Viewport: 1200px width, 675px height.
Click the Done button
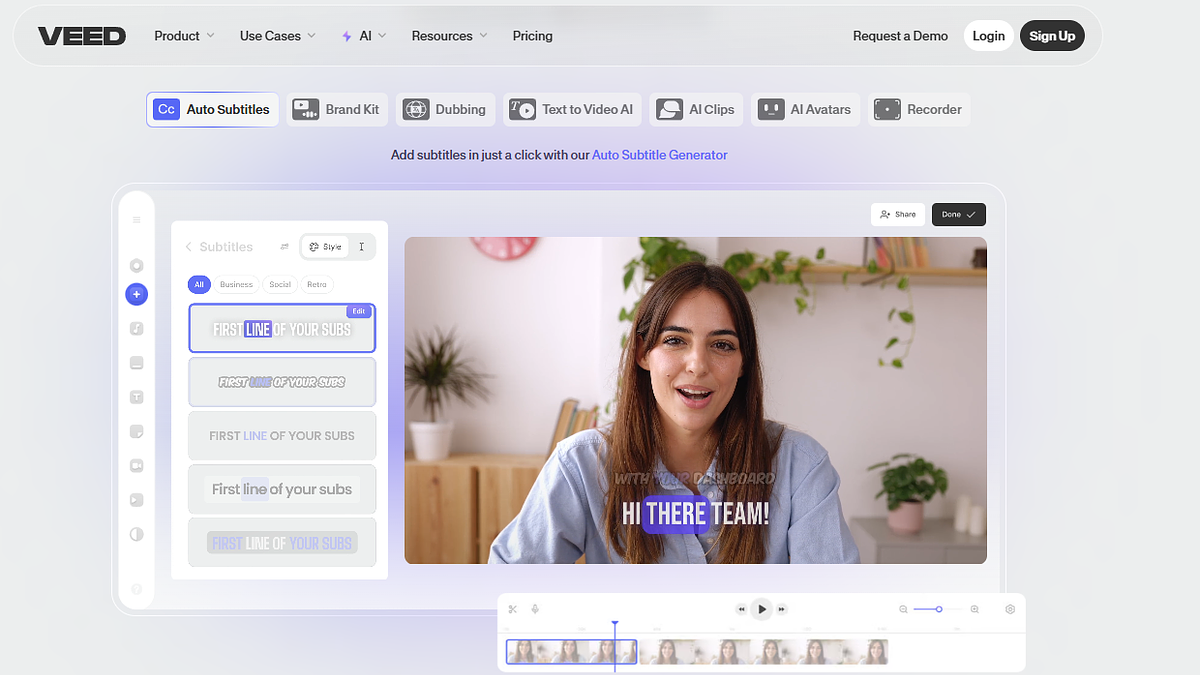[958, 214]
